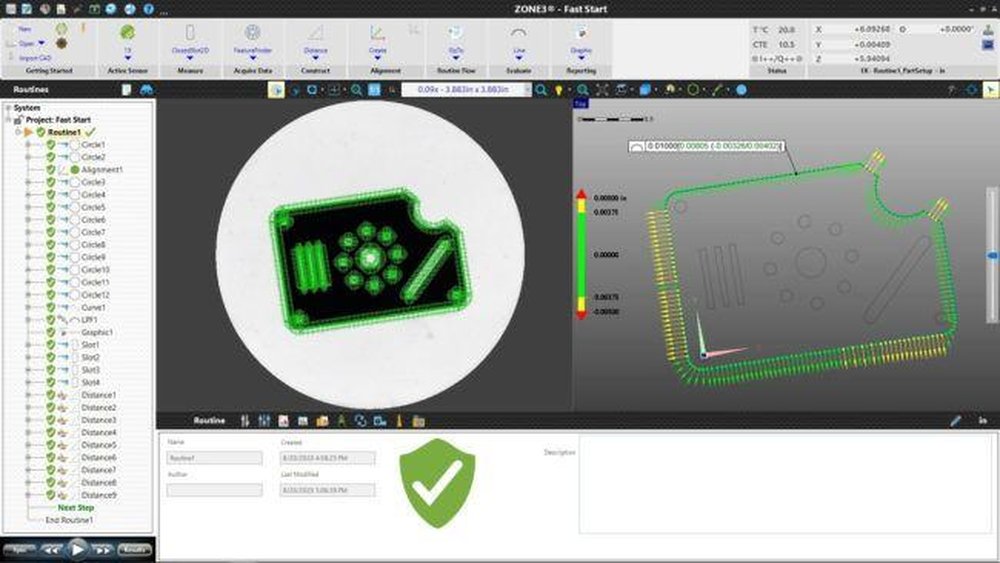Toggle the green check shield next to Alignment1
Screen dimensions: 1000x563
pyautogui.click(x=50, y=170)
